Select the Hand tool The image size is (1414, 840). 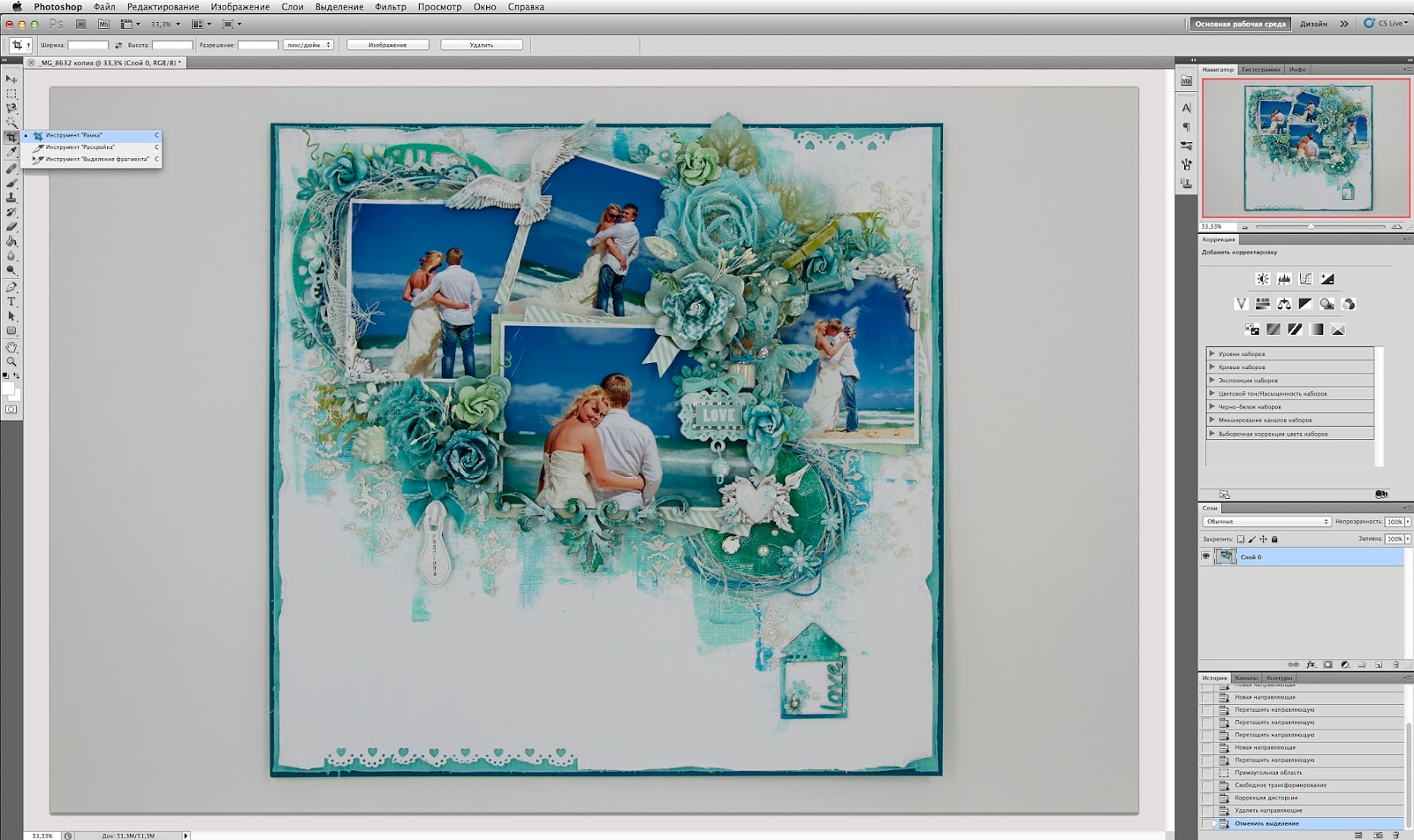coord(11,347)
